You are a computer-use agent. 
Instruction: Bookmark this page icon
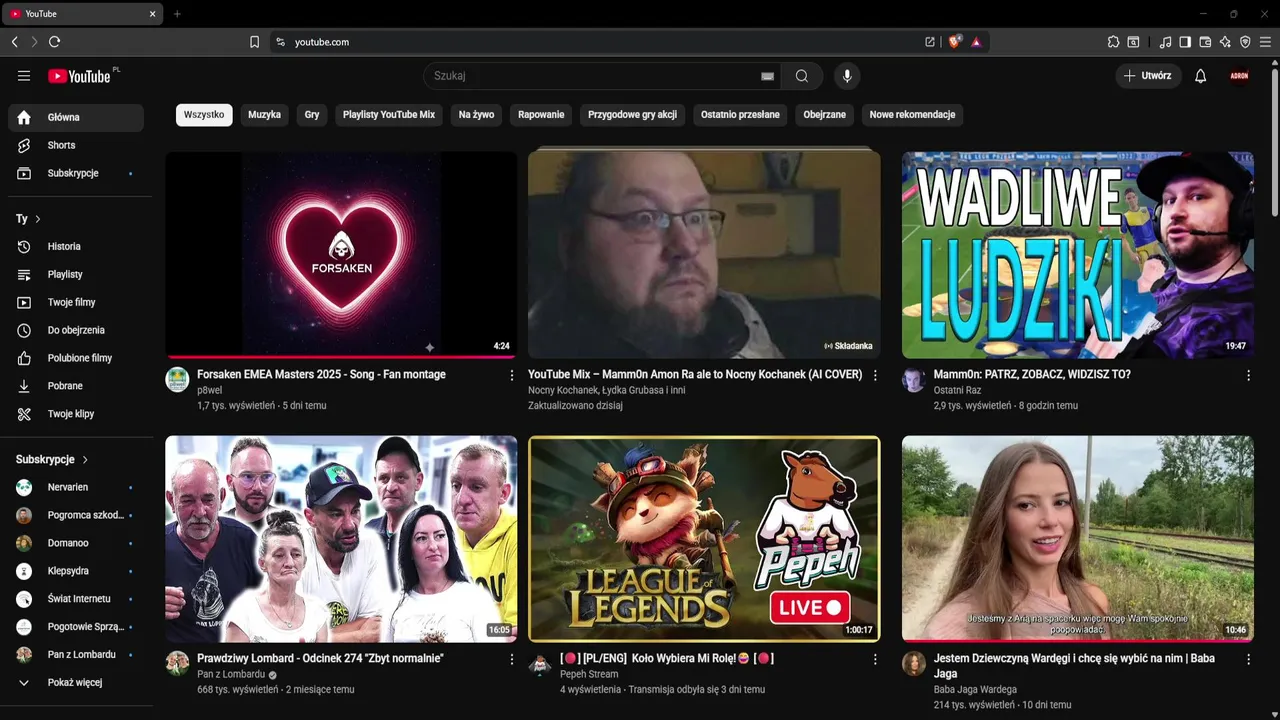(x=254, y=42)
